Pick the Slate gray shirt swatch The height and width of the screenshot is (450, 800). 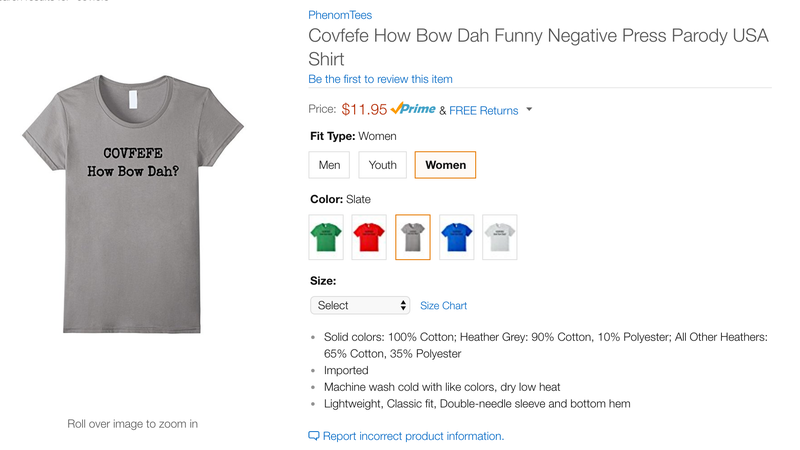pos(413,237)
